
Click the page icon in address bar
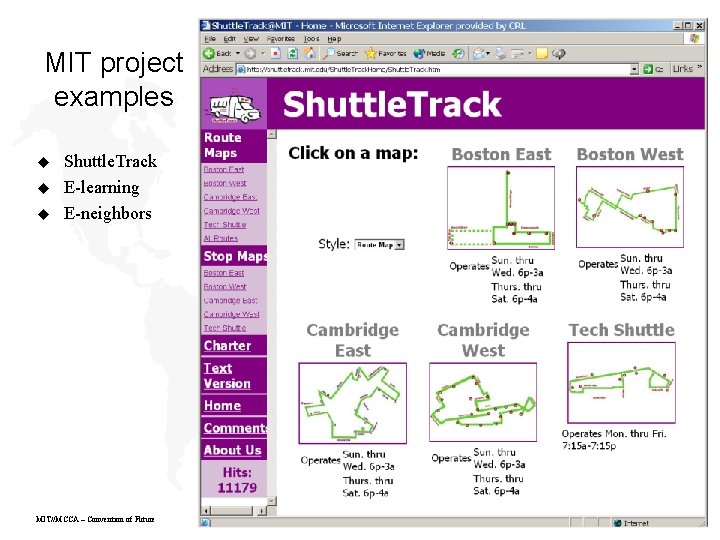[241, 69]
